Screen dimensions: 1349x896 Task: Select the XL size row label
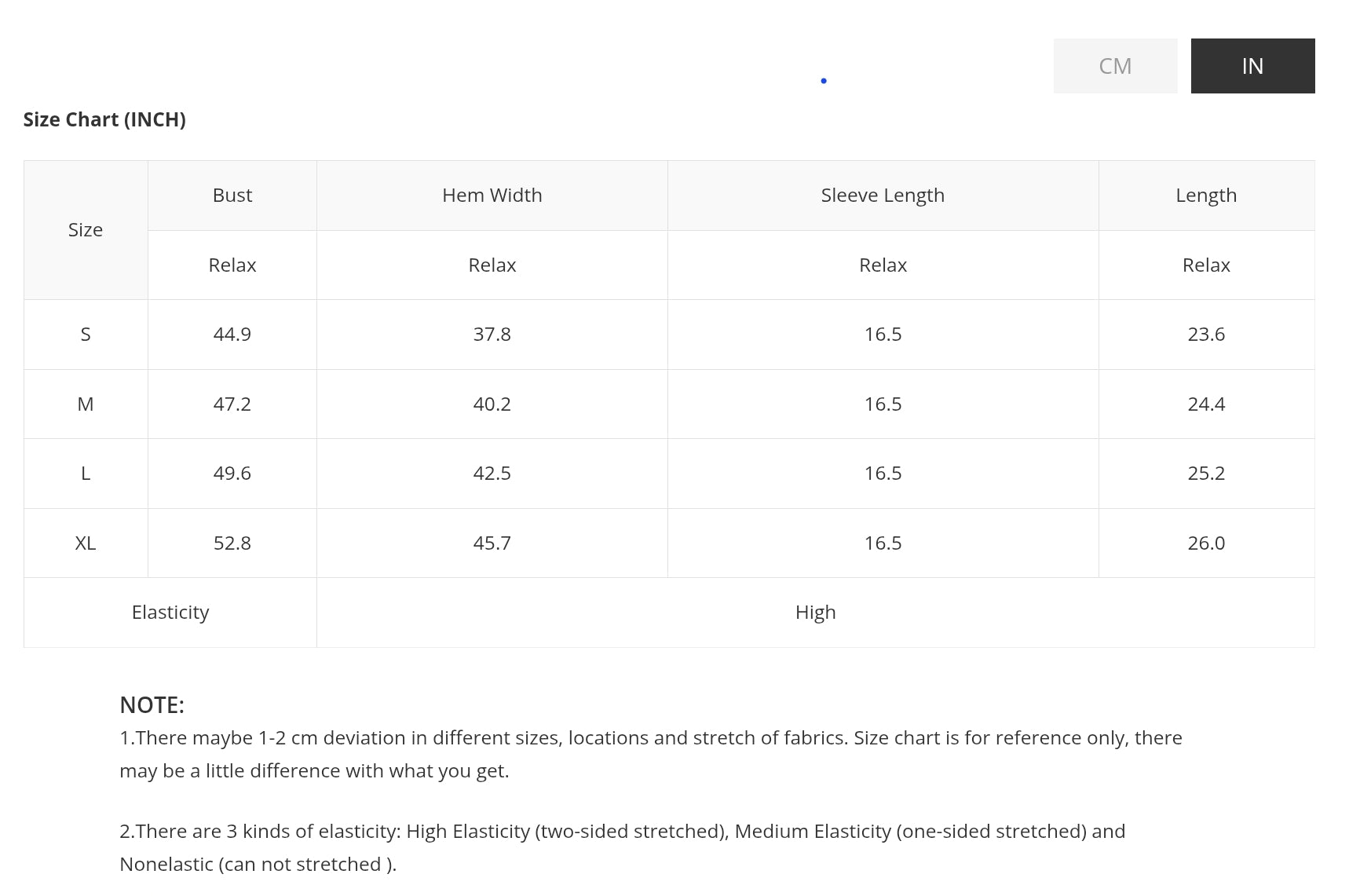pos(86,543)
